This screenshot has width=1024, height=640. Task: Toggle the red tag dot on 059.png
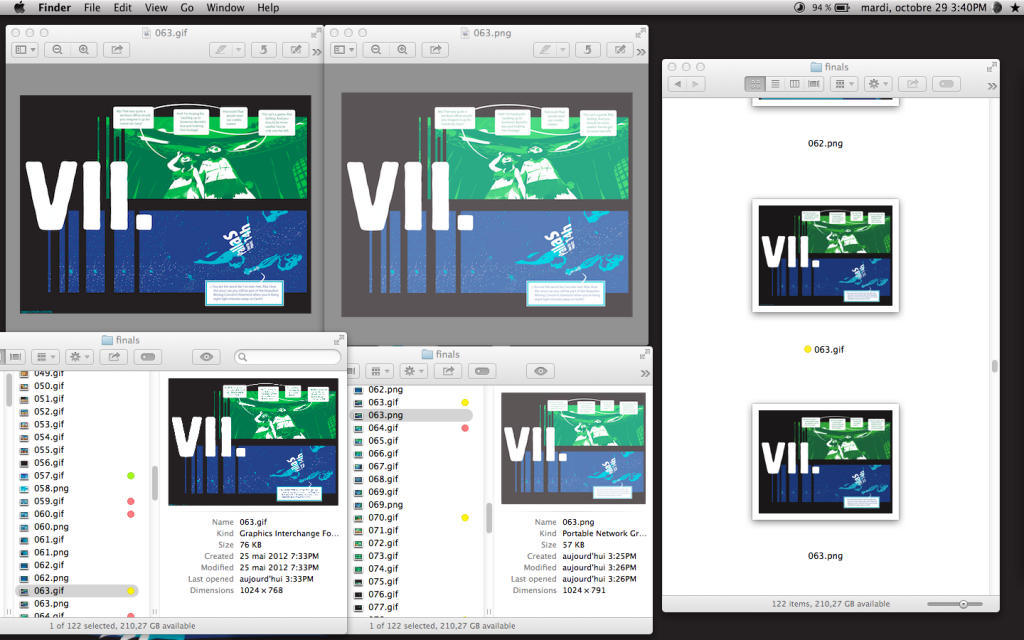130,500
